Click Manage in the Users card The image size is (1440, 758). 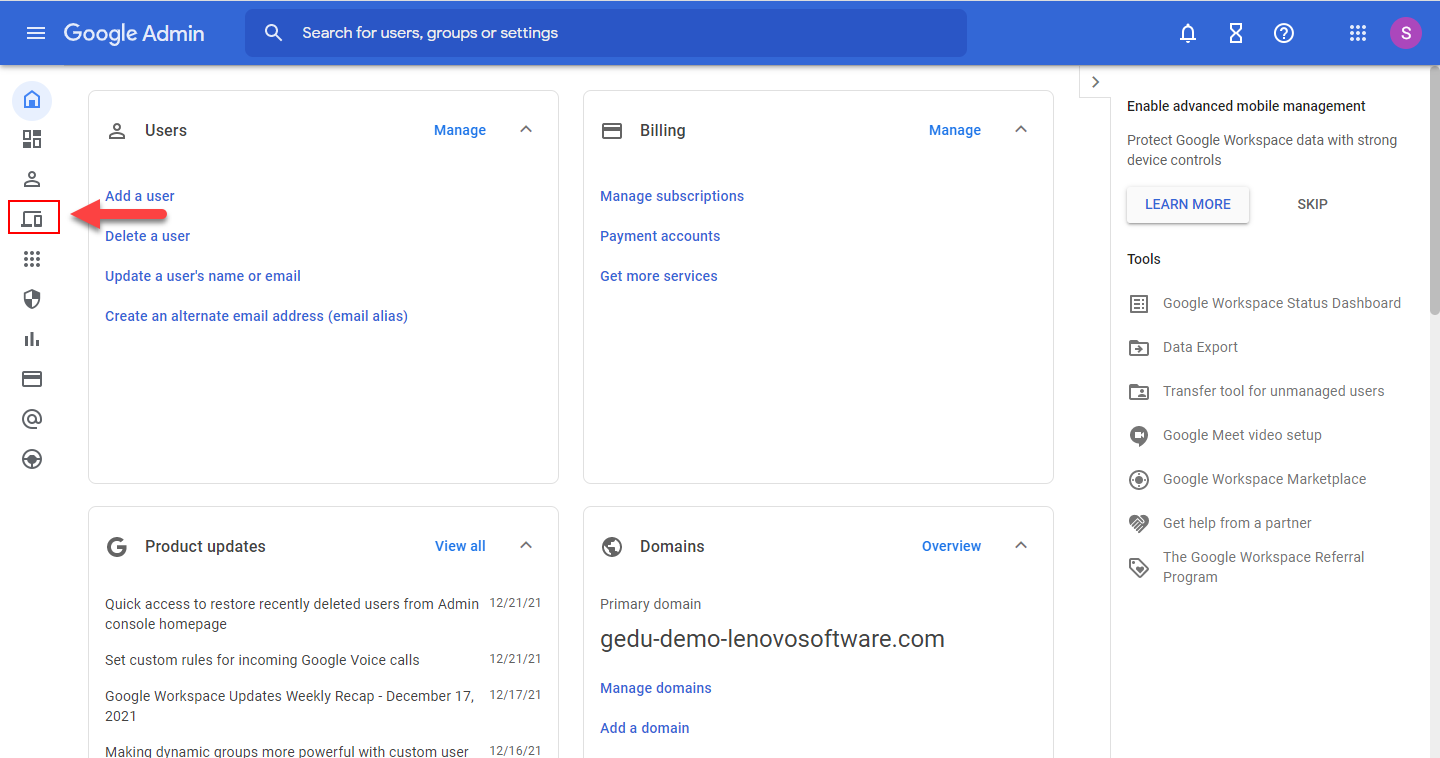460,130
